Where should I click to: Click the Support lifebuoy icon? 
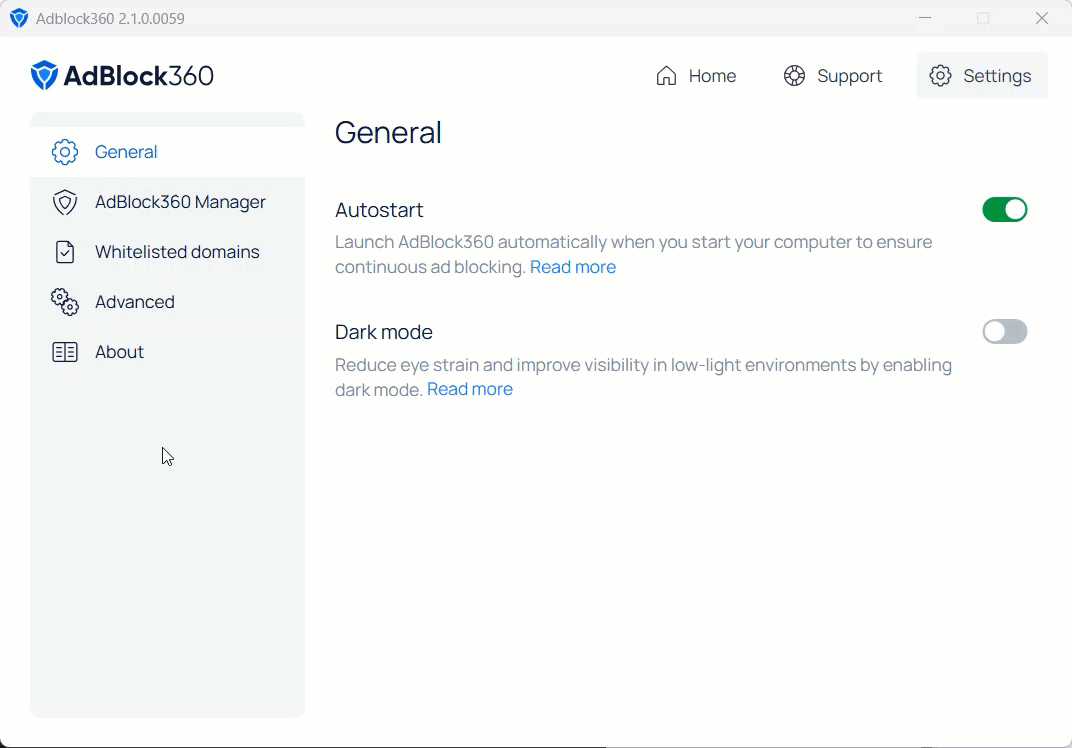click(x=794, y=76)
